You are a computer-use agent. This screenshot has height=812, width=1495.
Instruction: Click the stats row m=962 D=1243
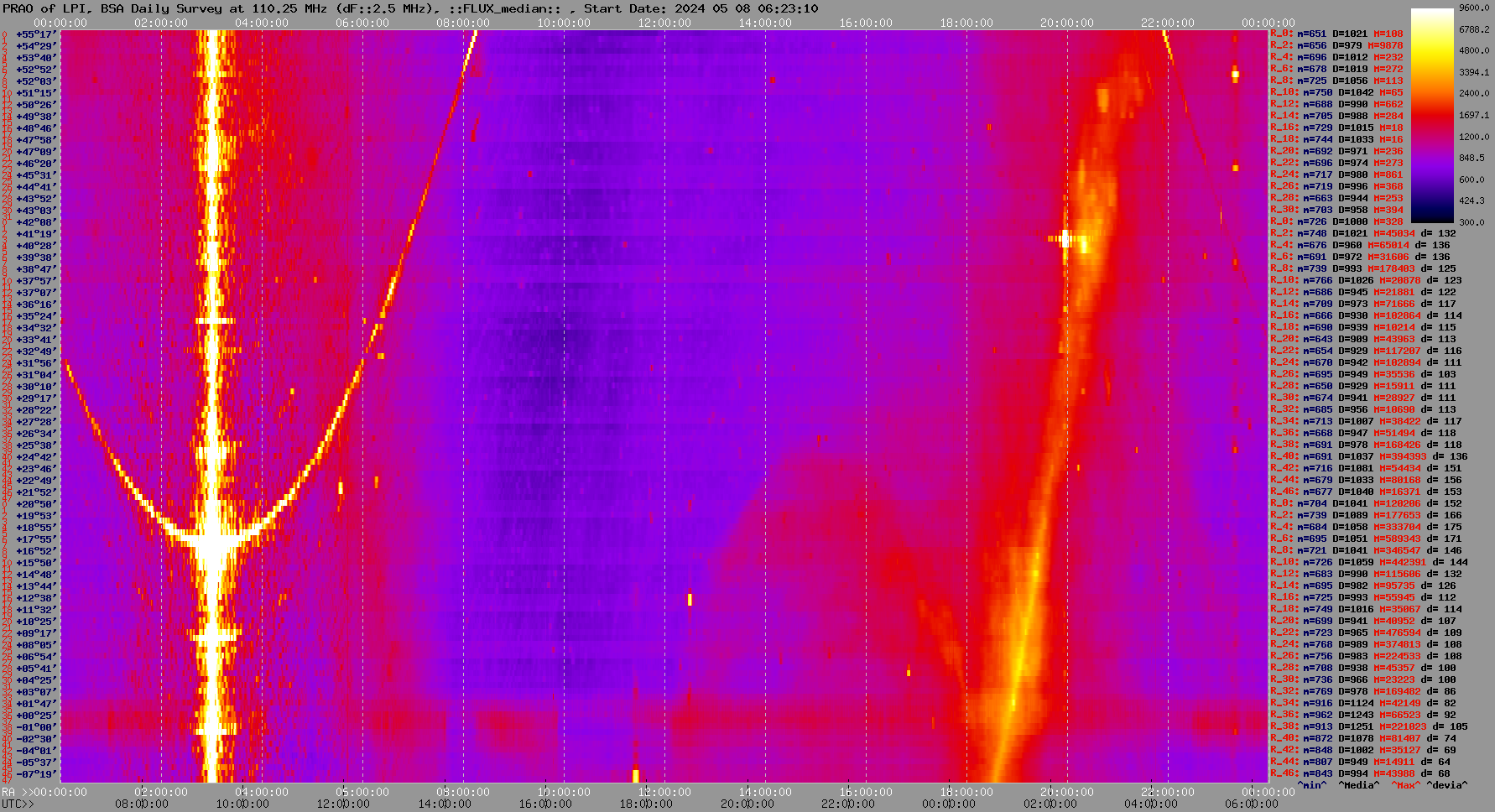(1364, 716)
